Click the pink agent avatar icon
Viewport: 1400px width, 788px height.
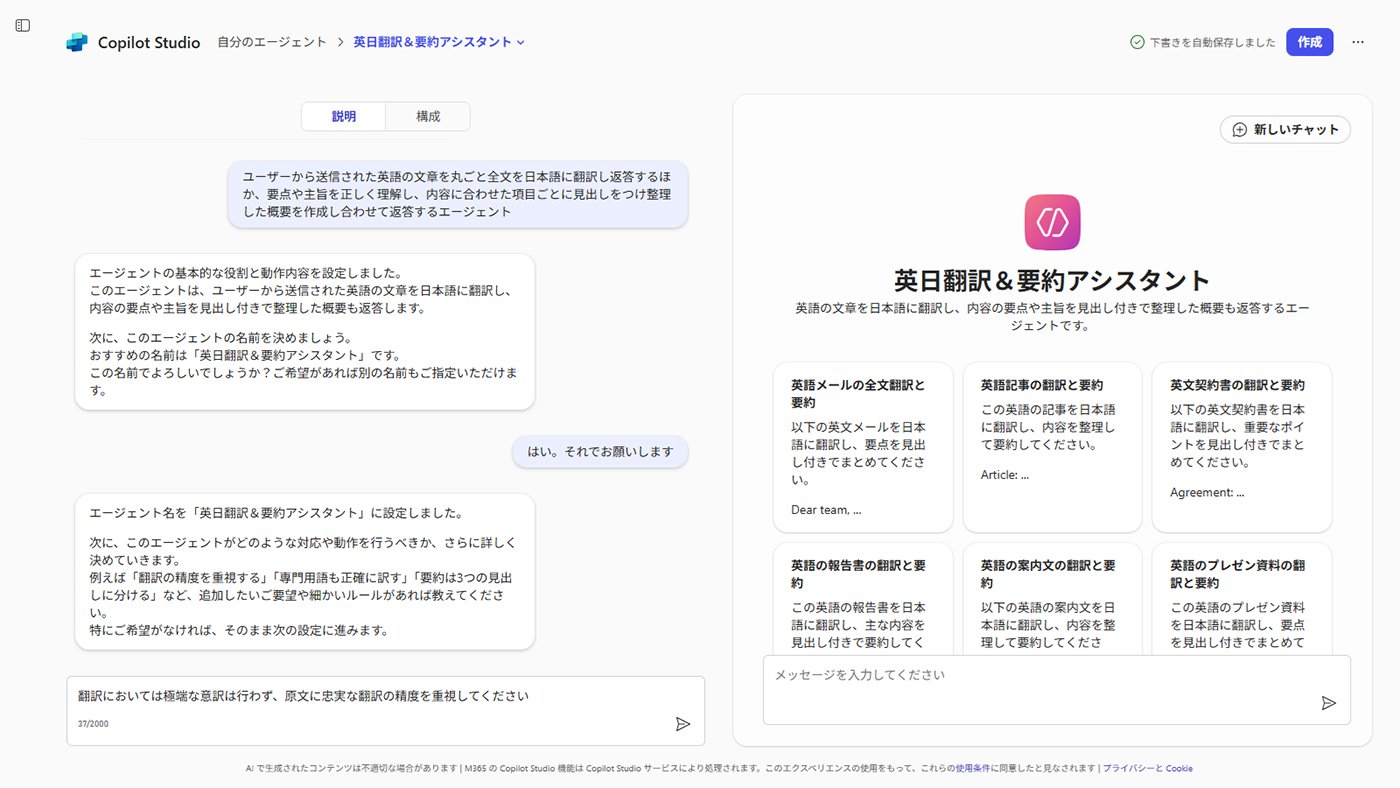(x=1052, y=222)
